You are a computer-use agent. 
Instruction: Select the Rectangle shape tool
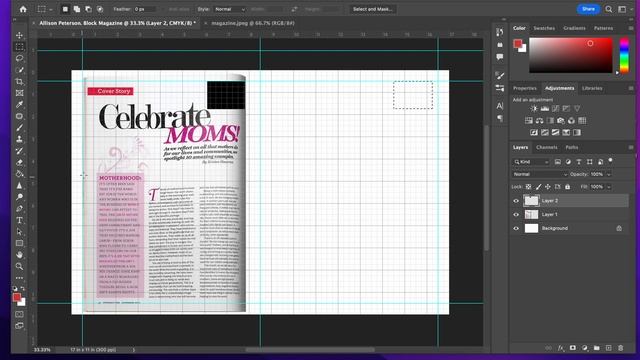[19, 243]
